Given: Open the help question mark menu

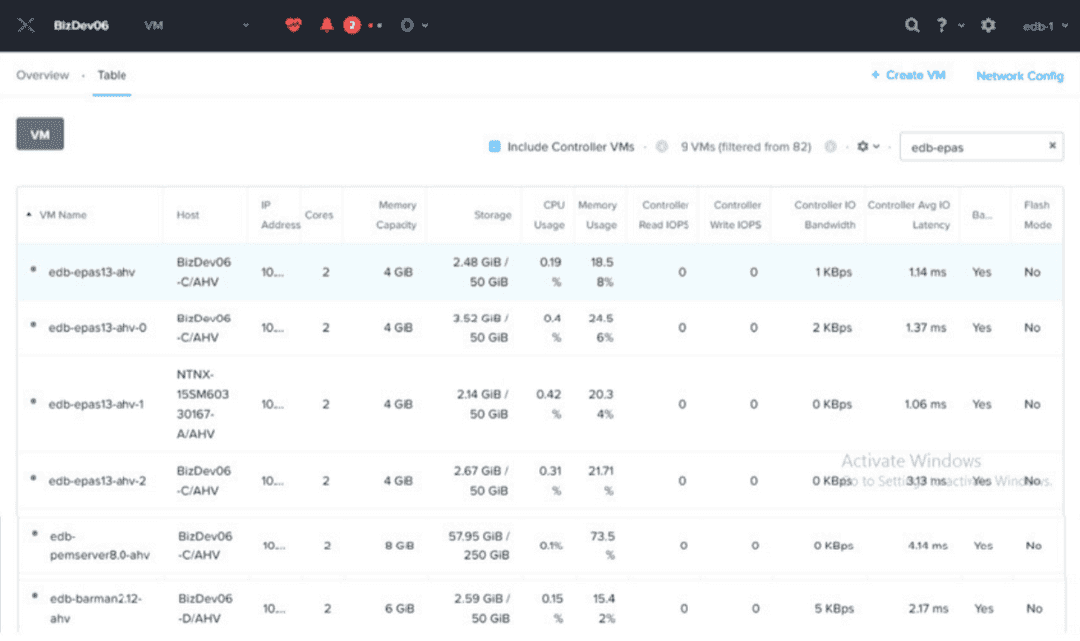Looking at the screenshot, I should click(942, 25).
